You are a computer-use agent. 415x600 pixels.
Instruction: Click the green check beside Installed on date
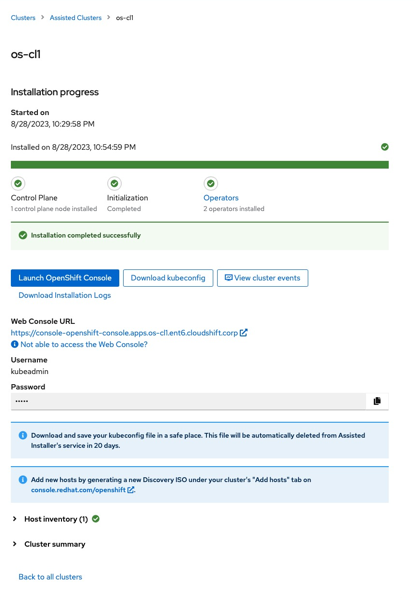point(384,147)
